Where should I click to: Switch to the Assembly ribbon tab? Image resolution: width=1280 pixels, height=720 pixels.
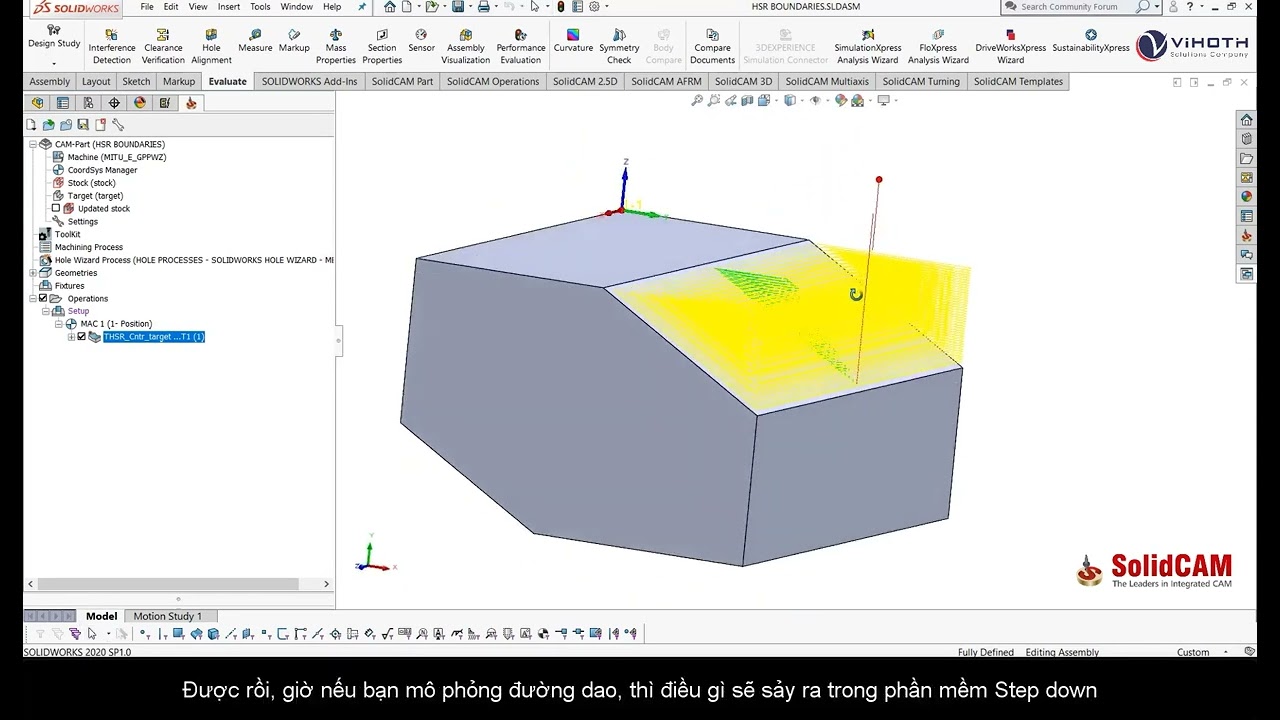click(50, 81)
